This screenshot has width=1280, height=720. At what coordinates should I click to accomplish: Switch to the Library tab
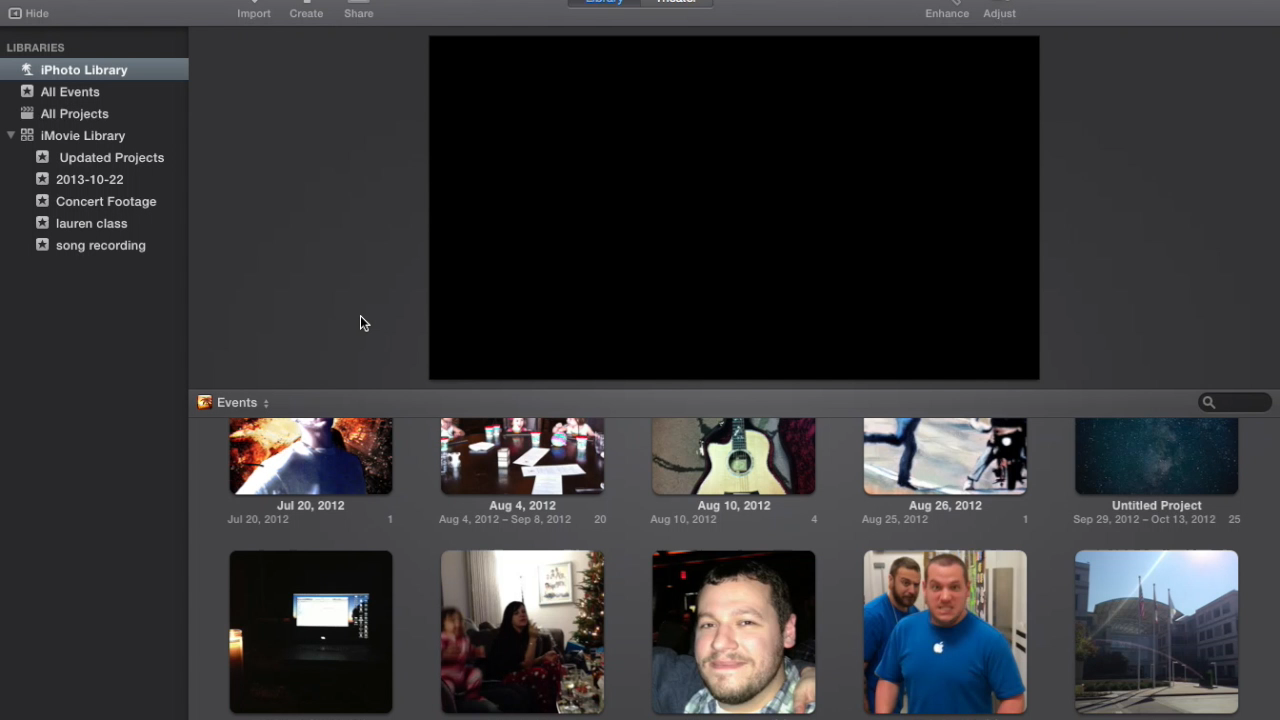click(x=605, y=3)
